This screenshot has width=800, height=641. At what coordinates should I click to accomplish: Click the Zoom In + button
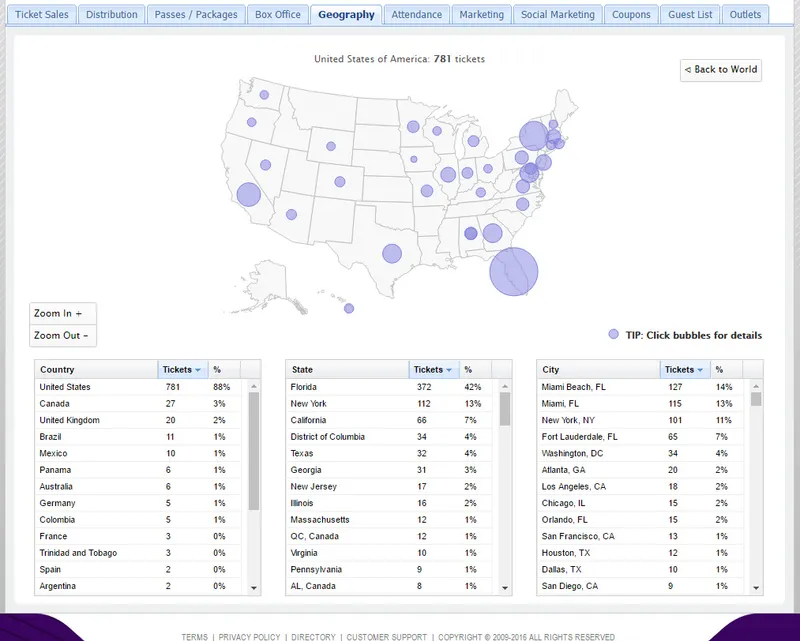point(63,313)
